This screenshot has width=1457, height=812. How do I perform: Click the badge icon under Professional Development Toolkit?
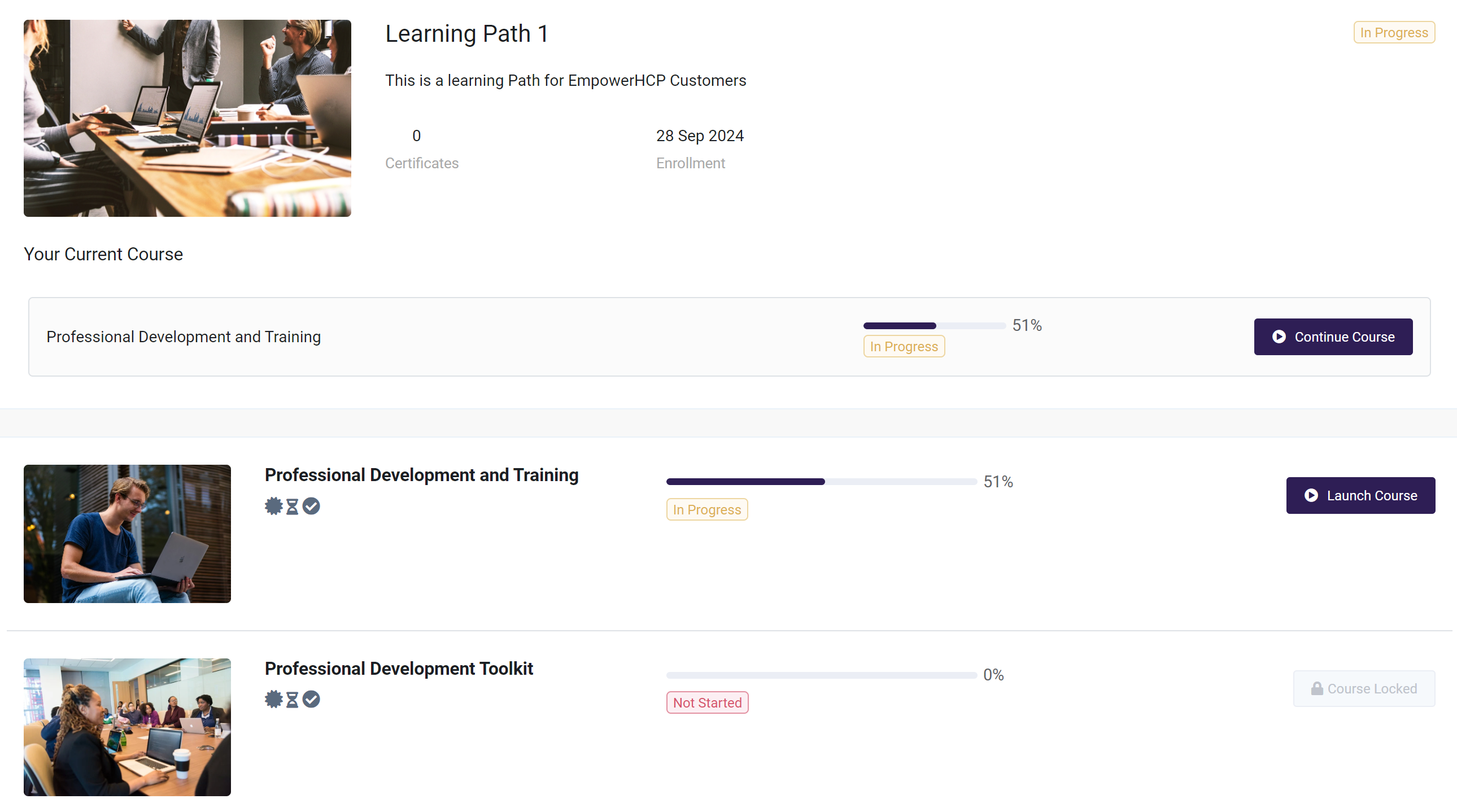(x=274, y=700)
